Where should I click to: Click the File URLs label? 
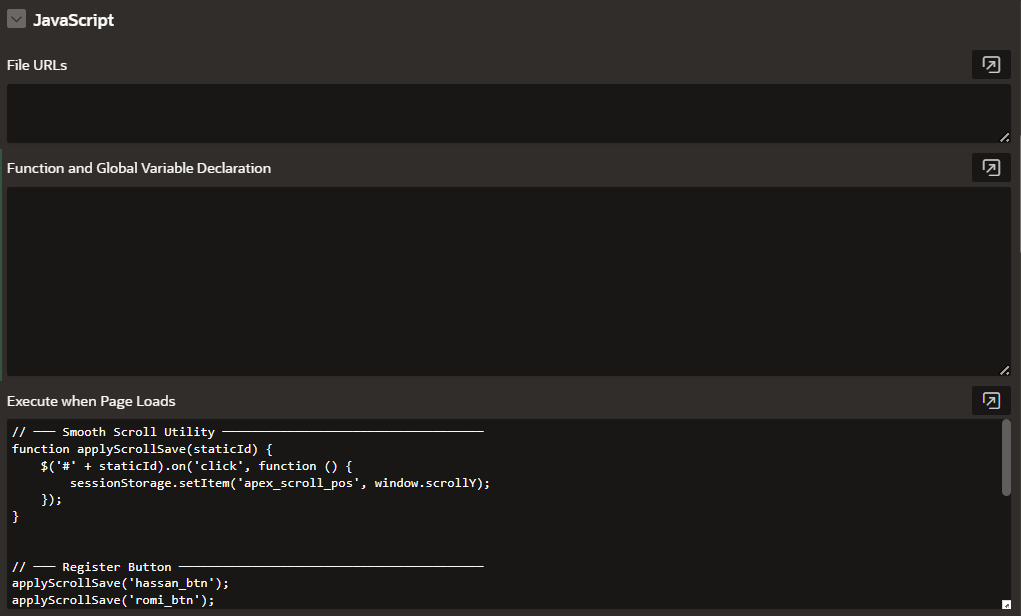pos(37,65)
